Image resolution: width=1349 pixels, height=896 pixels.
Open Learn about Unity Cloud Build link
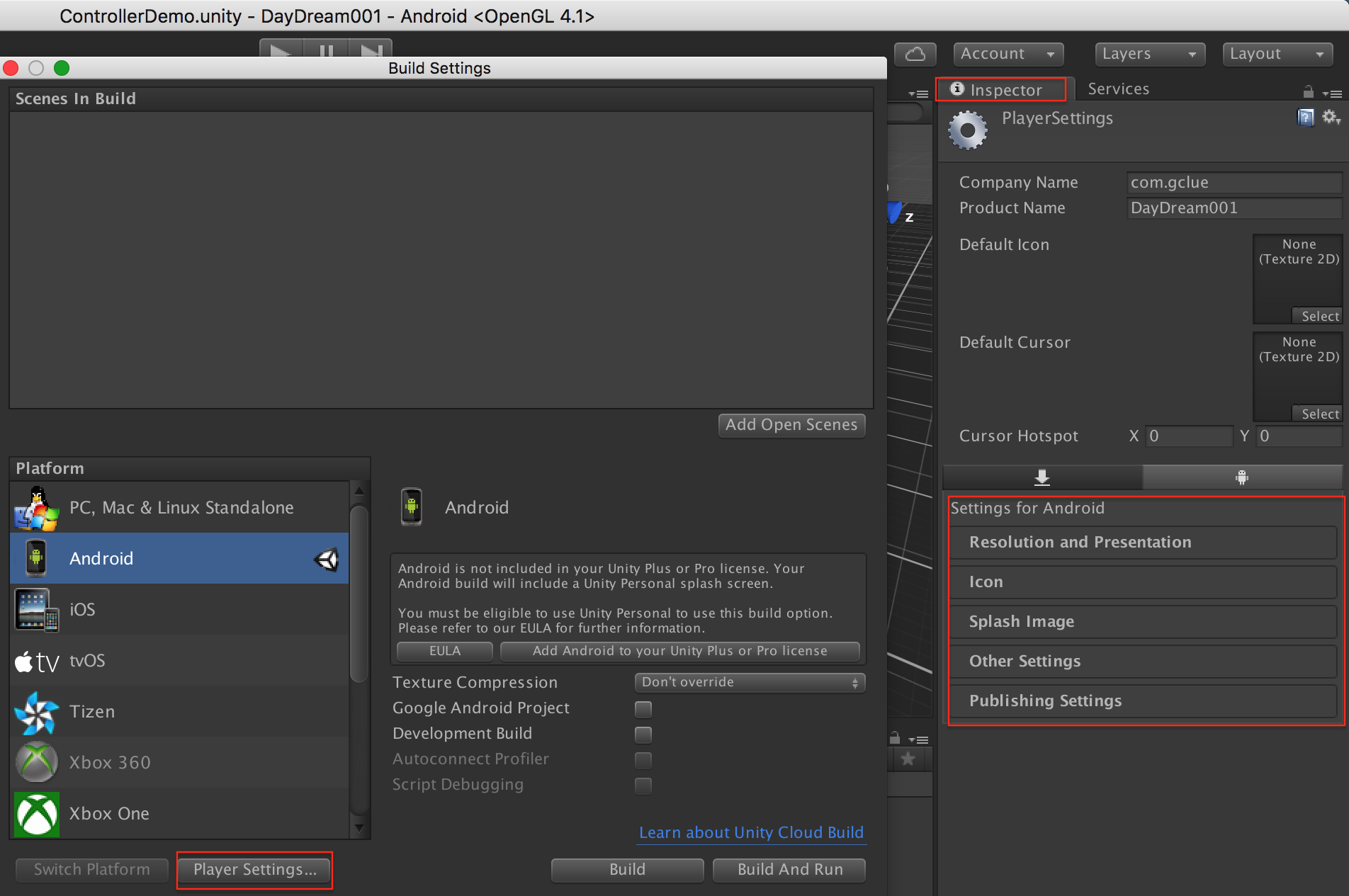coord(751,833)
